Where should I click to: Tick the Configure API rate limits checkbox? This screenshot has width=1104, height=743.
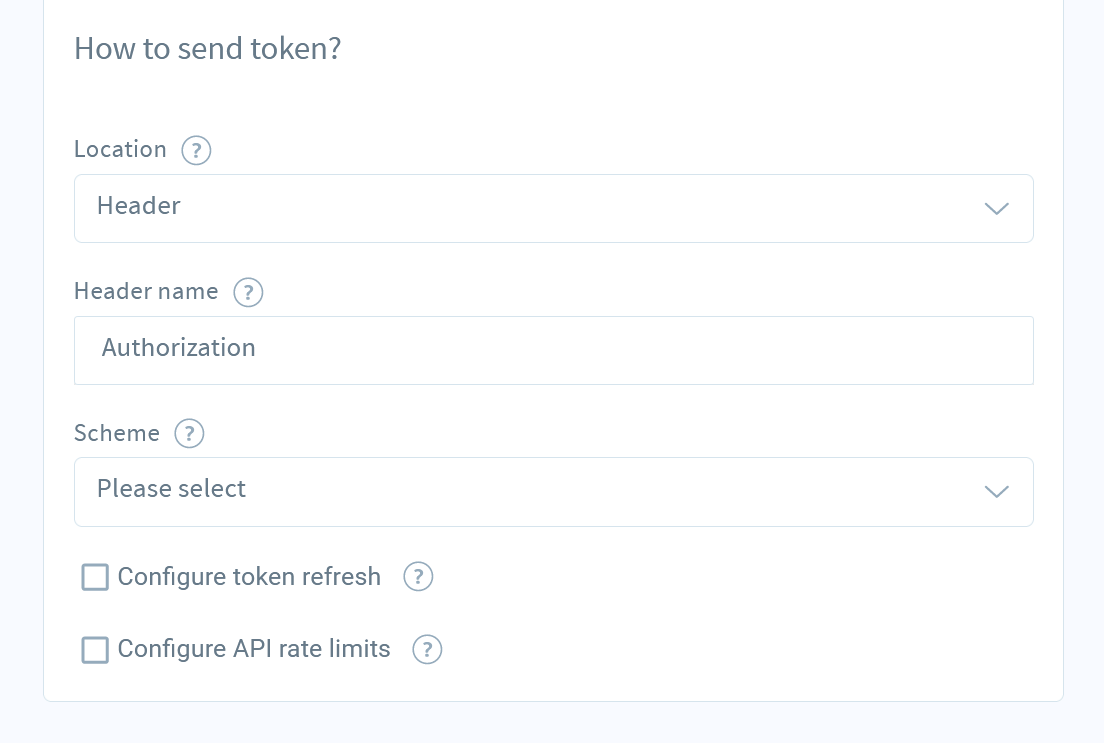coord(95,650)
